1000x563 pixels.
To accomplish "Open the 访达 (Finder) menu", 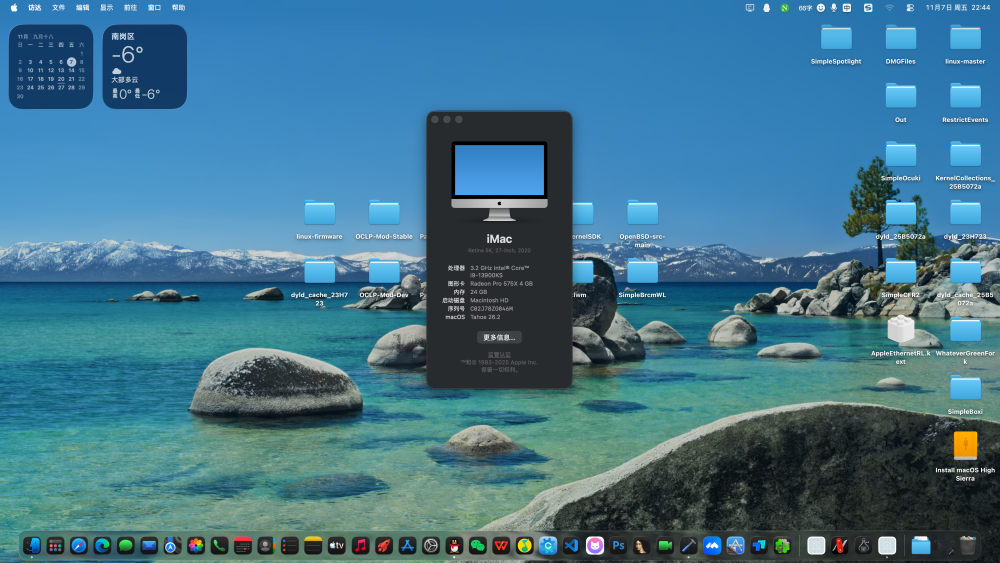I will [x=34, y=8].
